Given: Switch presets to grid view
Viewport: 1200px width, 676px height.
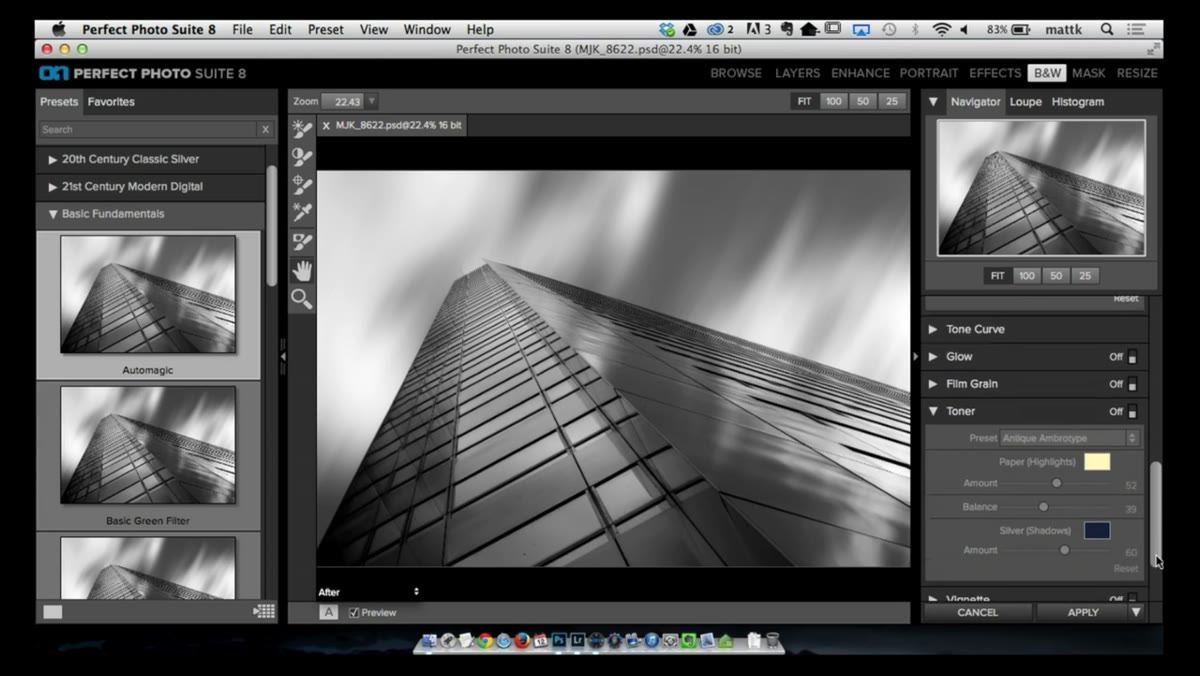Looking at the screenshot, I should click(264, 612).
